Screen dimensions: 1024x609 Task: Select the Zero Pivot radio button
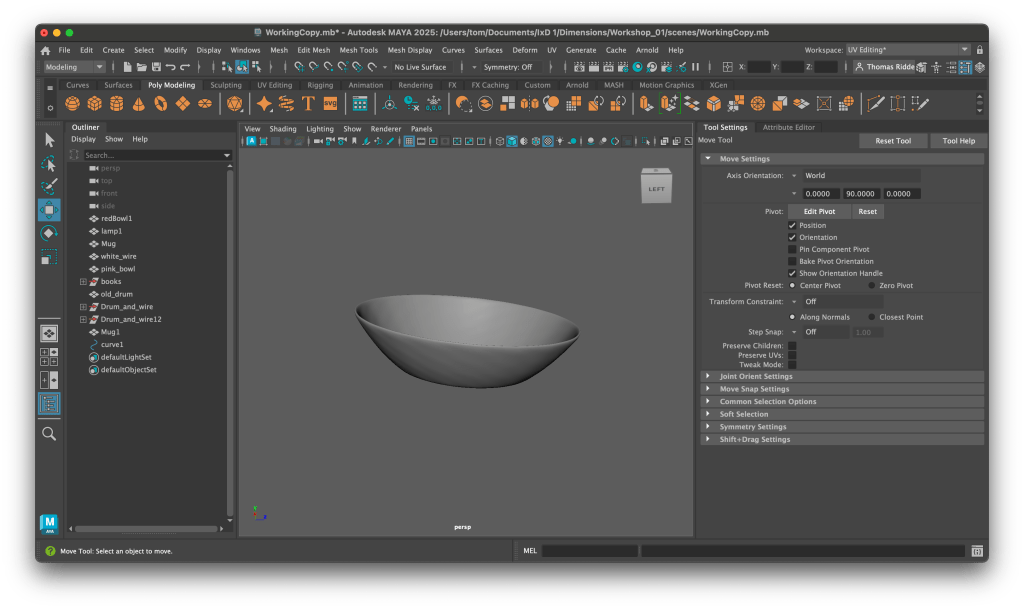[872, 286]
